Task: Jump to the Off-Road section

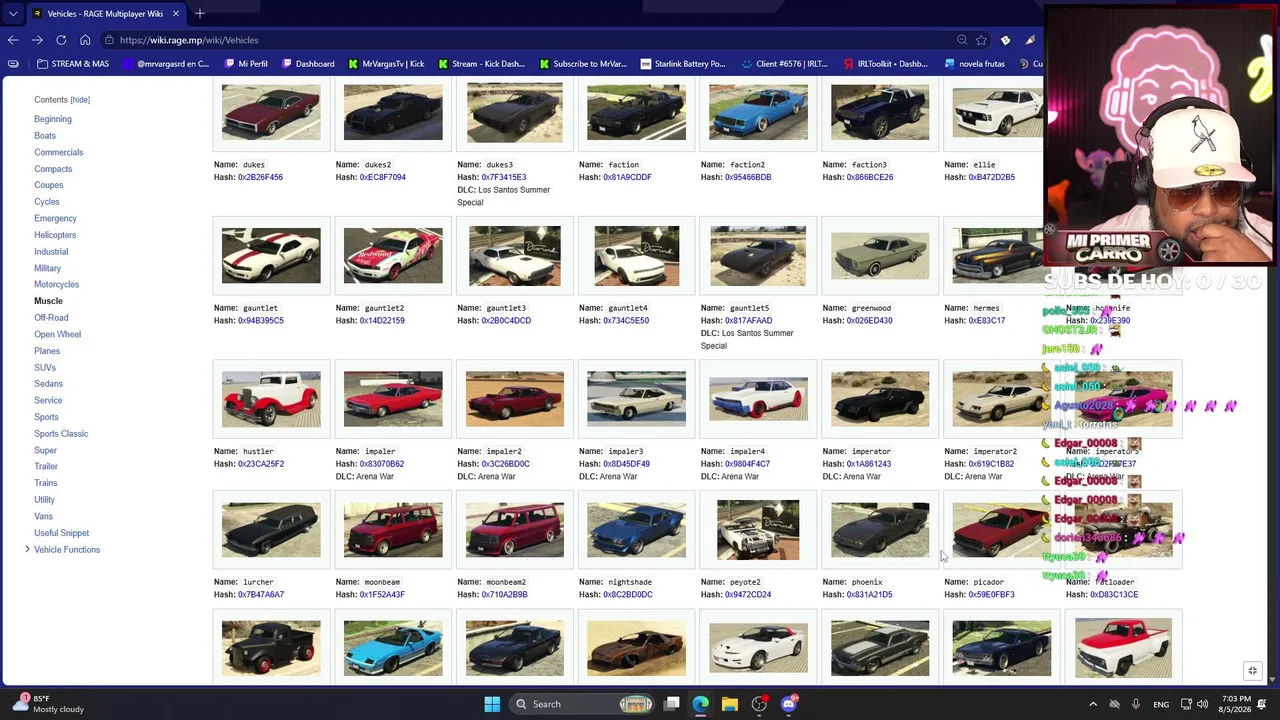Action: [x=51, y=318]
